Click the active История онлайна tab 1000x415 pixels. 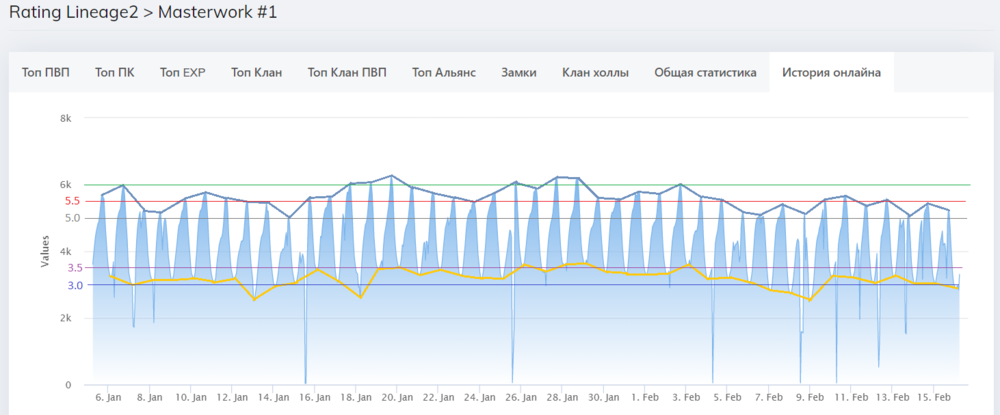(831, 72)
